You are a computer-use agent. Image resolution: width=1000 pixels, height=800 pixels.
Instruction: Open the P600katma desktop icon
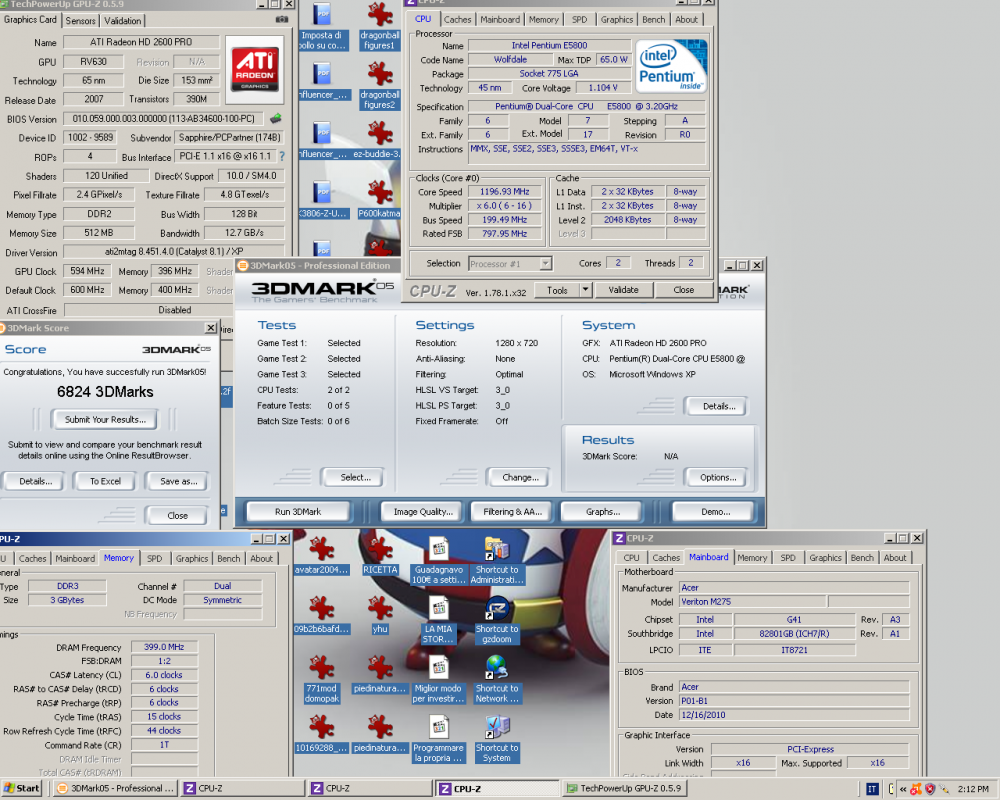(380, 190)
